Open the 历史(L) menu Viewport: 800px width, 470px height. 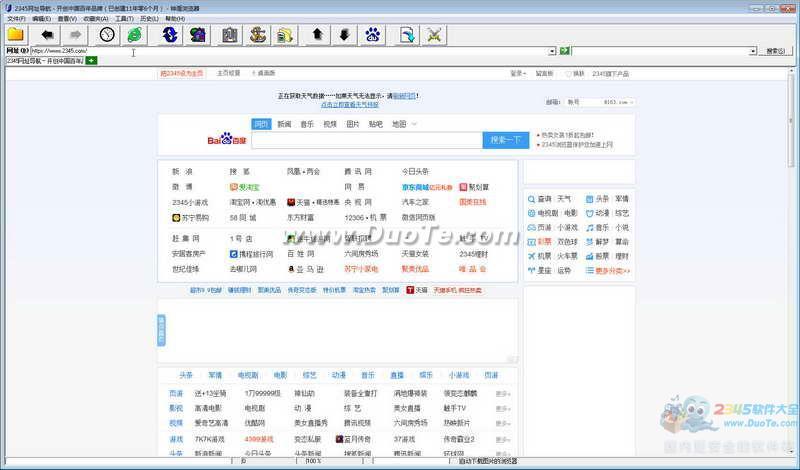(x=149, y=19)
